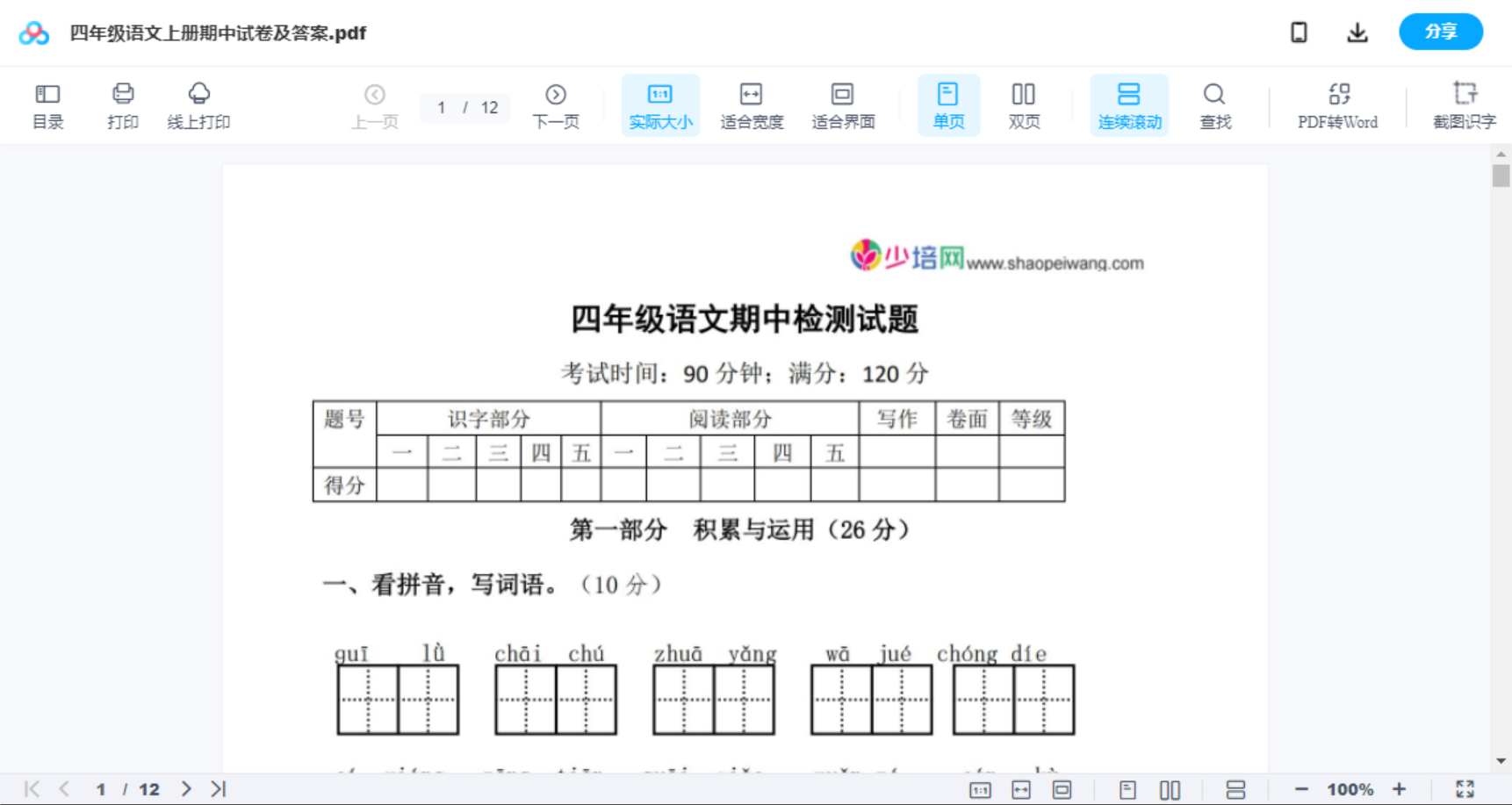Click the 分享 share button
Image resolution: width=1512 pixels, height=805 pixels.
pyautogui.click(x=1440, y=32)
